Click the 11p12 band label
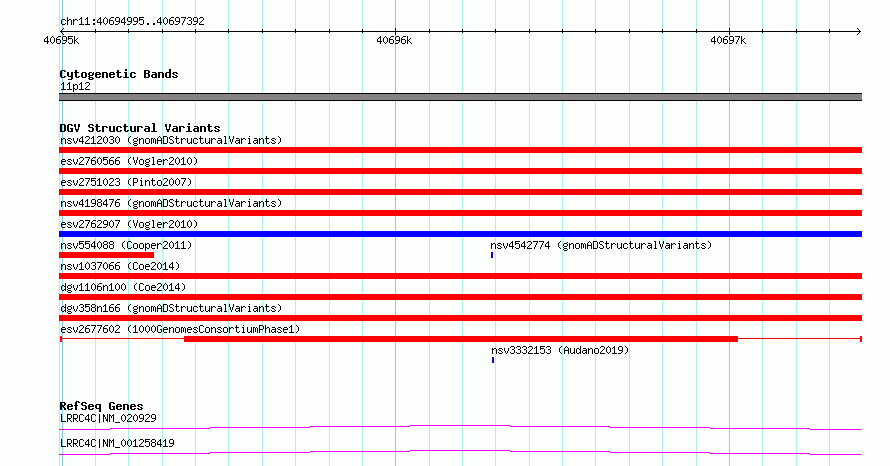The image size is (890, 466). click(75, 86)
